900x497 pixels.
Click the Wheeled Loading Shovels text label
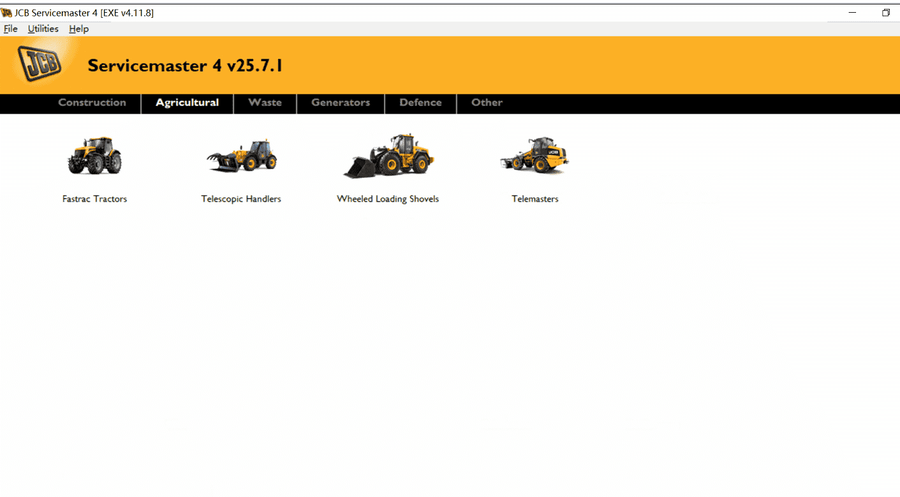[388, 199]
